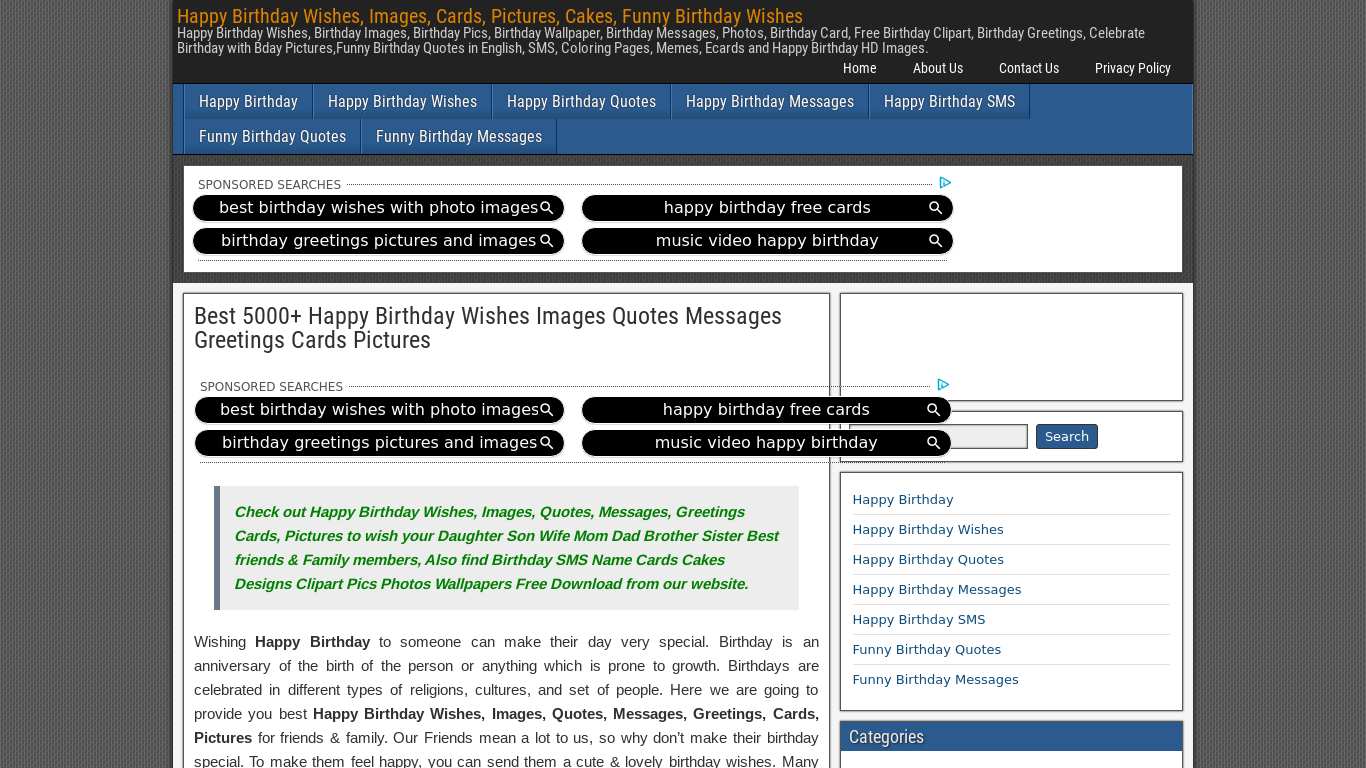Click the site title heading link
The height and width of the screenshot is (768, 1366).
pyautogui.click(x=489, y=16)
